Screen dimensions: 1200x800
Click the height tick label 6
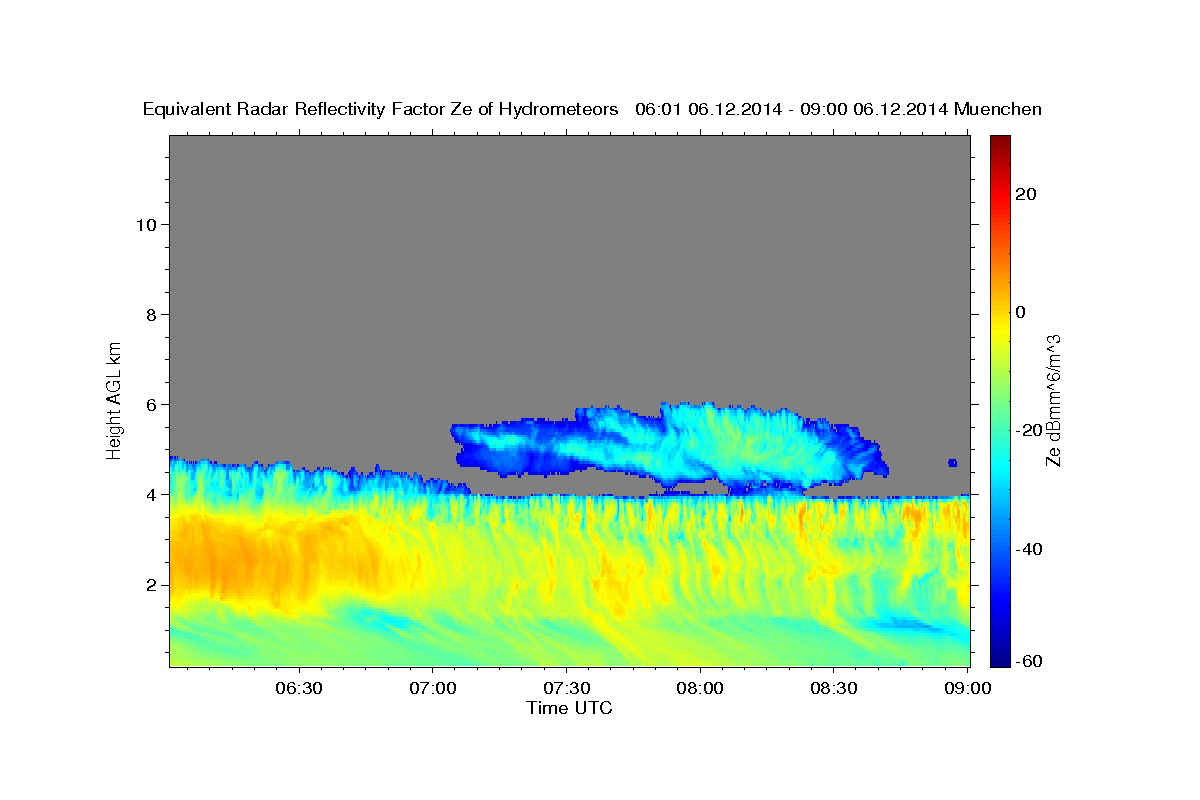tap(151, 404)
